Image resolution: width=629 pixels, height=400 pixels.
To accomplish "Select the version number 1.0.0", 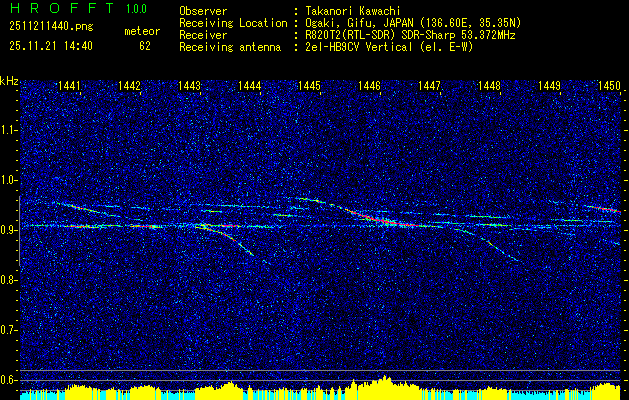I will coord(136,9).
